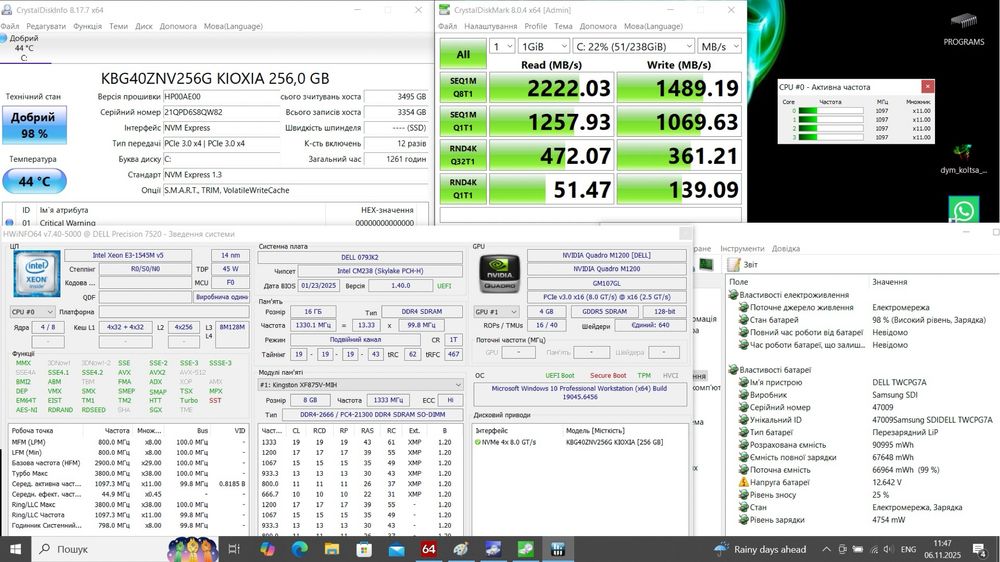The image size is (1000, 562).
Task: Click the CrystalDiskMark title bar icon
Action: pos(444,10)
